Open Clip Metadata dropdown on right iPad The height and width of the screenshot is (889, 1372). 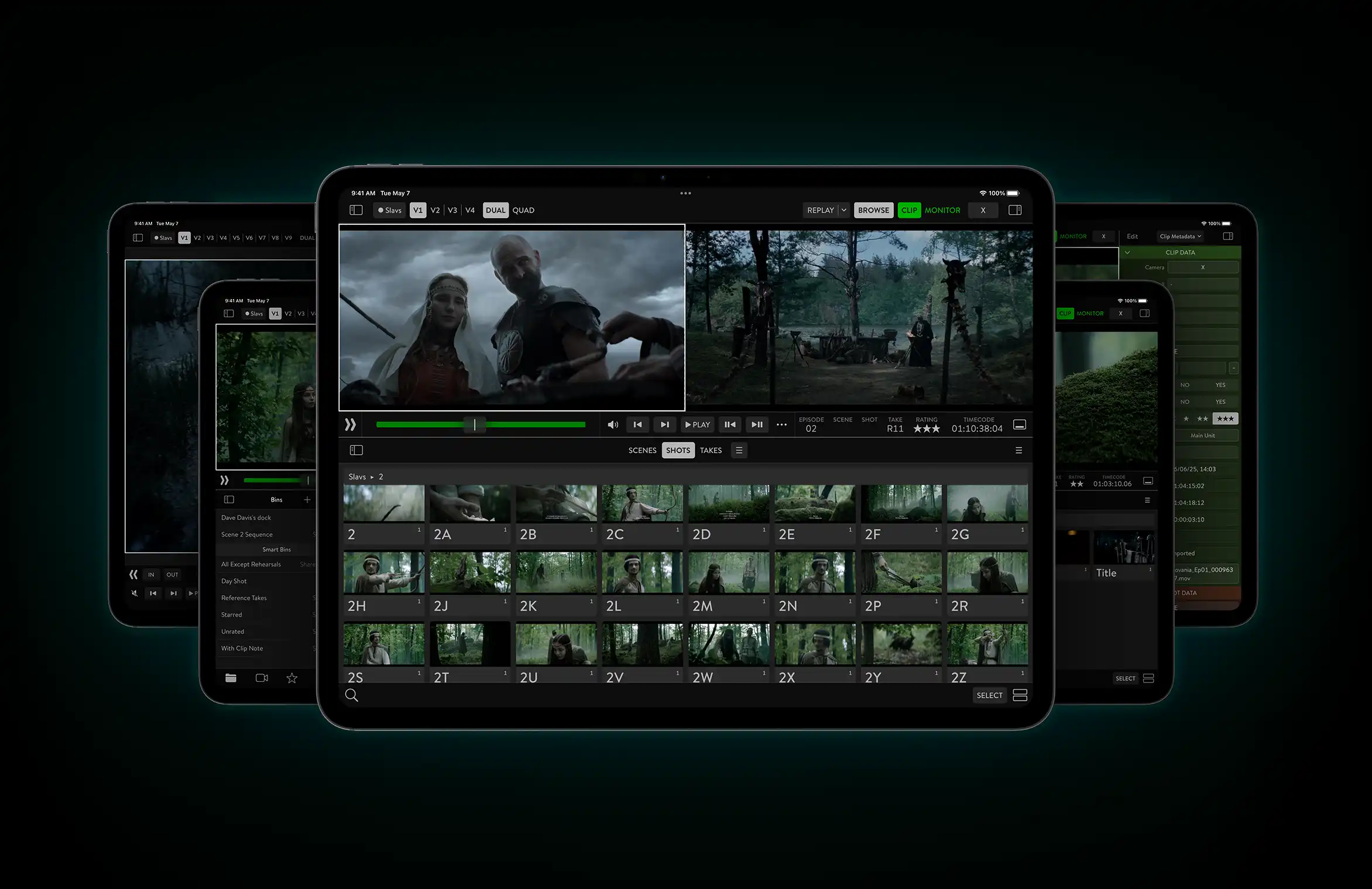coord(1180,236)
